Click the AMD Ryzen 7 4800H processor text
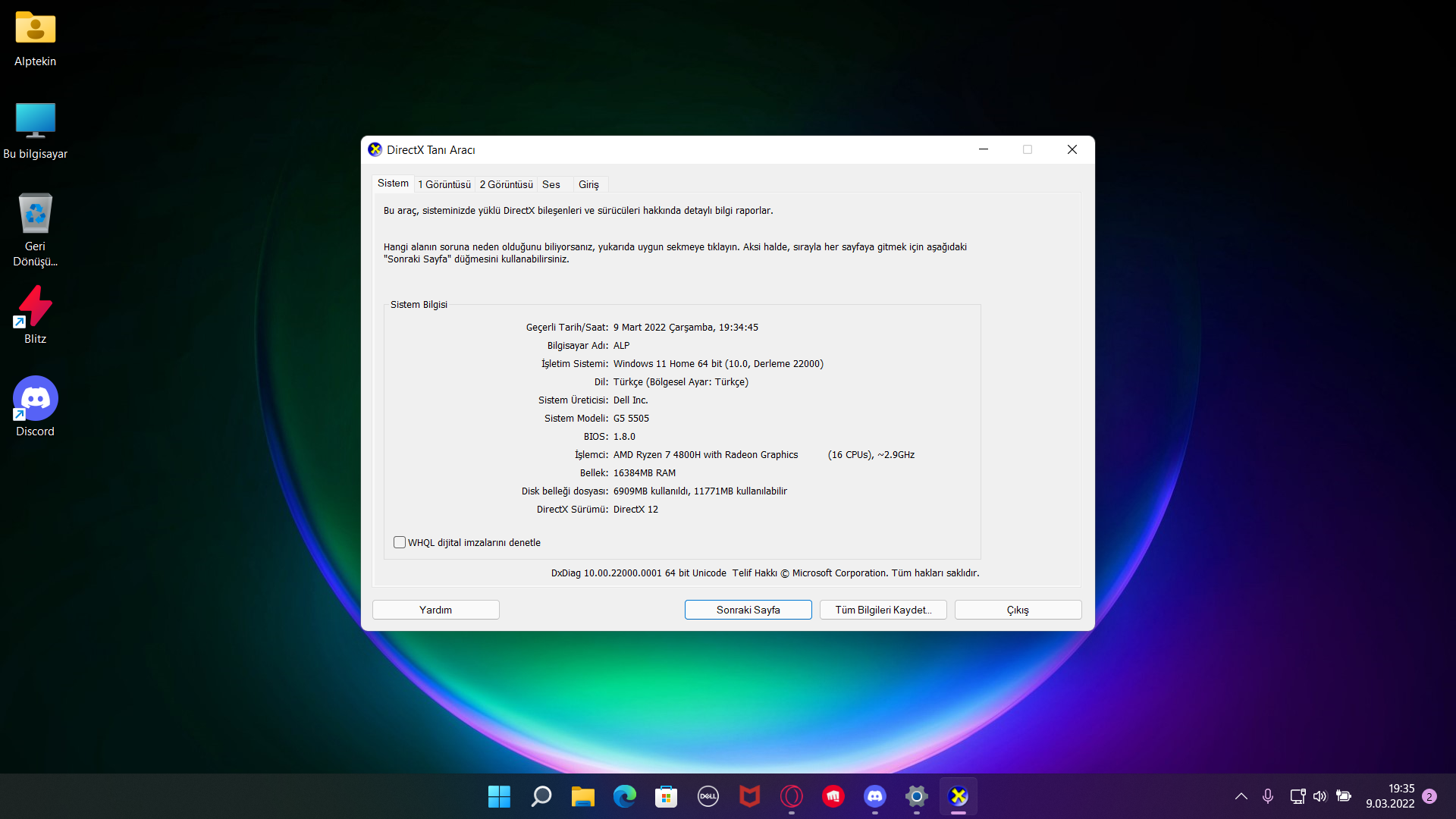This screenshot has width=1456, height=819. pyautogui.click(x=705, y=455)
